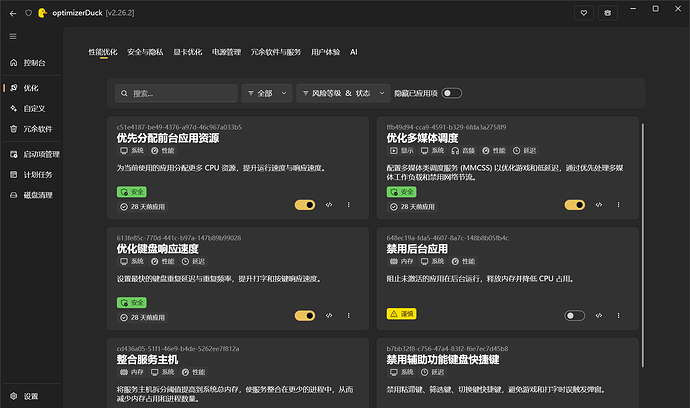Switch to the 性能优化 tab
This screenshot has width=690, height=408.
pos(103,52)
